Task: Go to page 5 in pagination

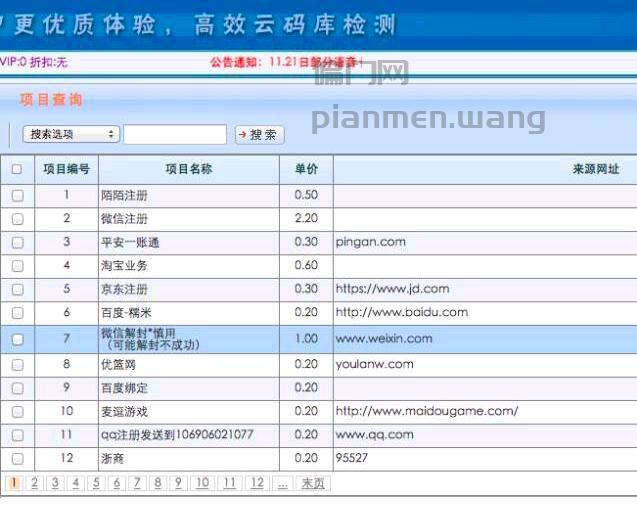Action: pyautogui.click(x=96, y=483)
